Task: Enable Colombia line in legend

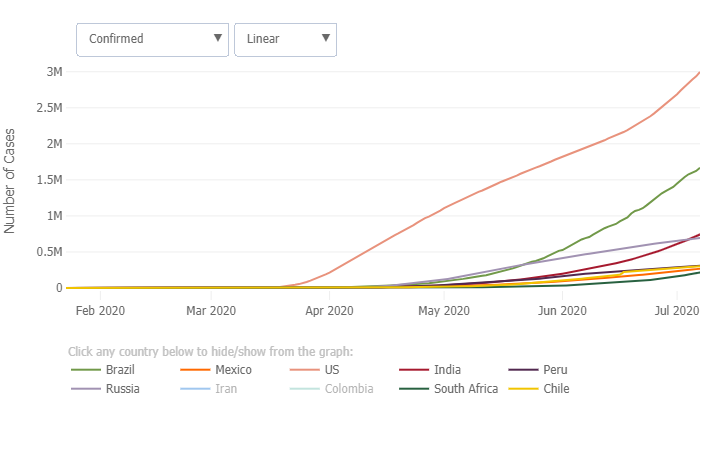Action: click(348, 388)
